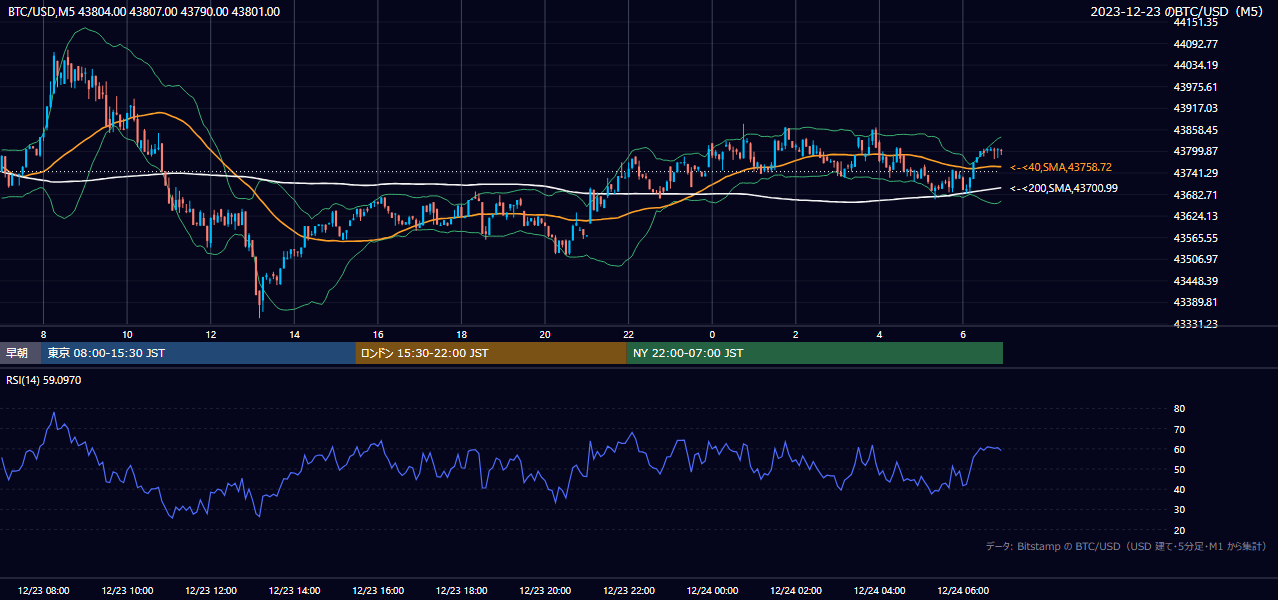The width and height of the screenshot is (1278, 600).
Task: Click the RSI scale value 40
Action: (1179, 489)
